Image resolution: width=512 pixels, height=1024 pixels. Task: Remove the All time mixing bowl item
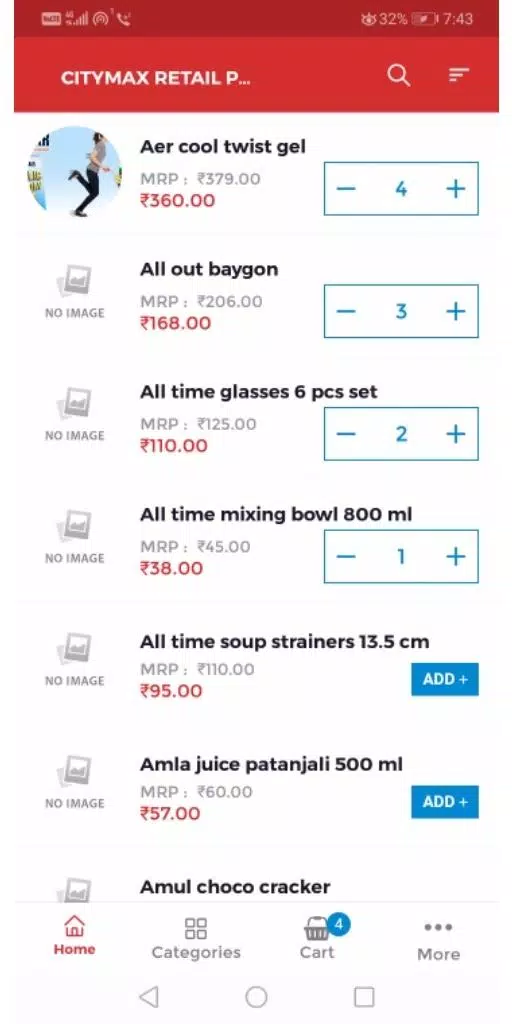pyautogui.click(x=346, y=556)
